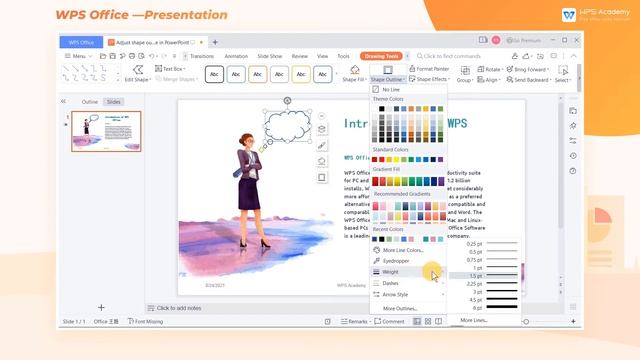This screenshot has height=360, width=640.
Task: Expand the Weight submenu
Action: click(408, 272)
